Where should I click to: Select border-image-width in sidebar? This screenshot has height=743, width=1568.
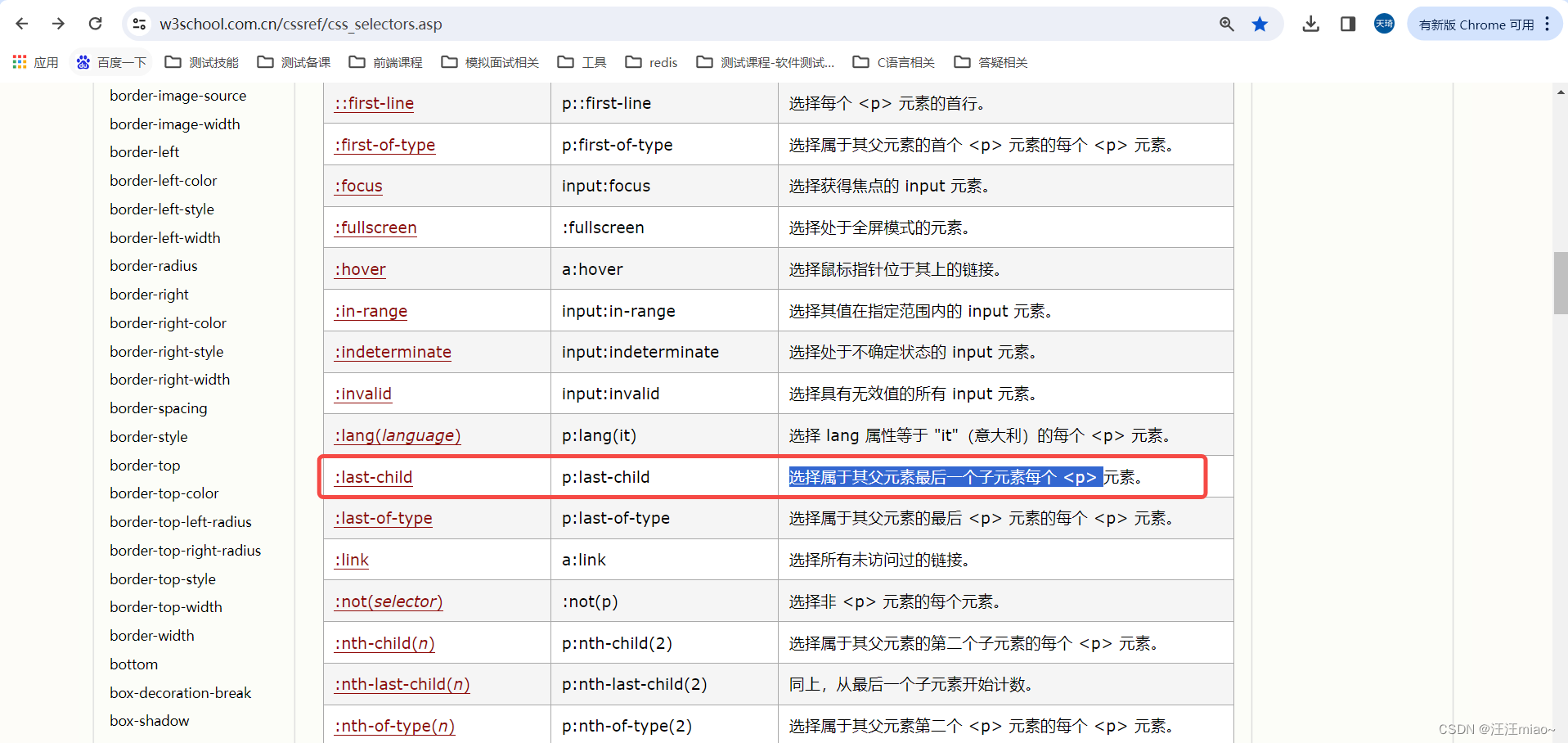(x=175, y=124)
